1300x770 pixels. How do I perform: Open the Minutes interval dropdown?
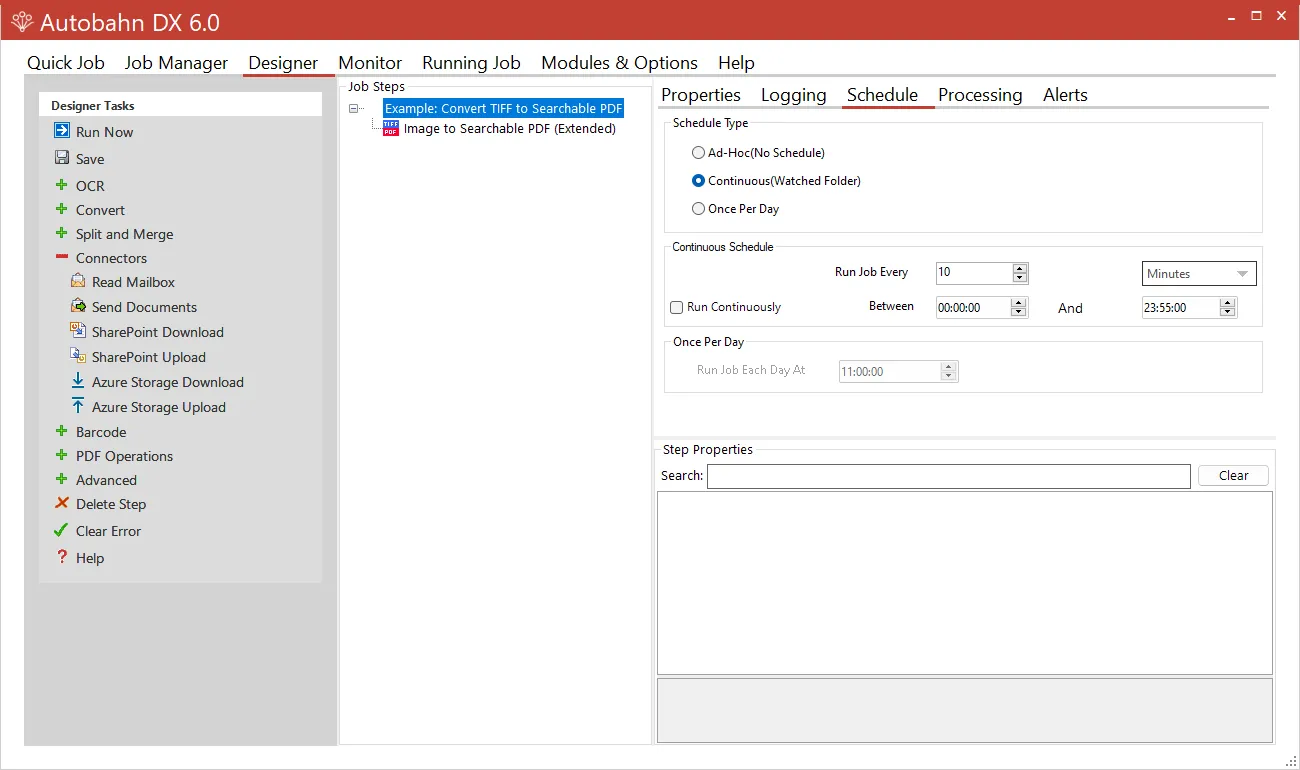pyautogui.click(x=1199, y=274)
